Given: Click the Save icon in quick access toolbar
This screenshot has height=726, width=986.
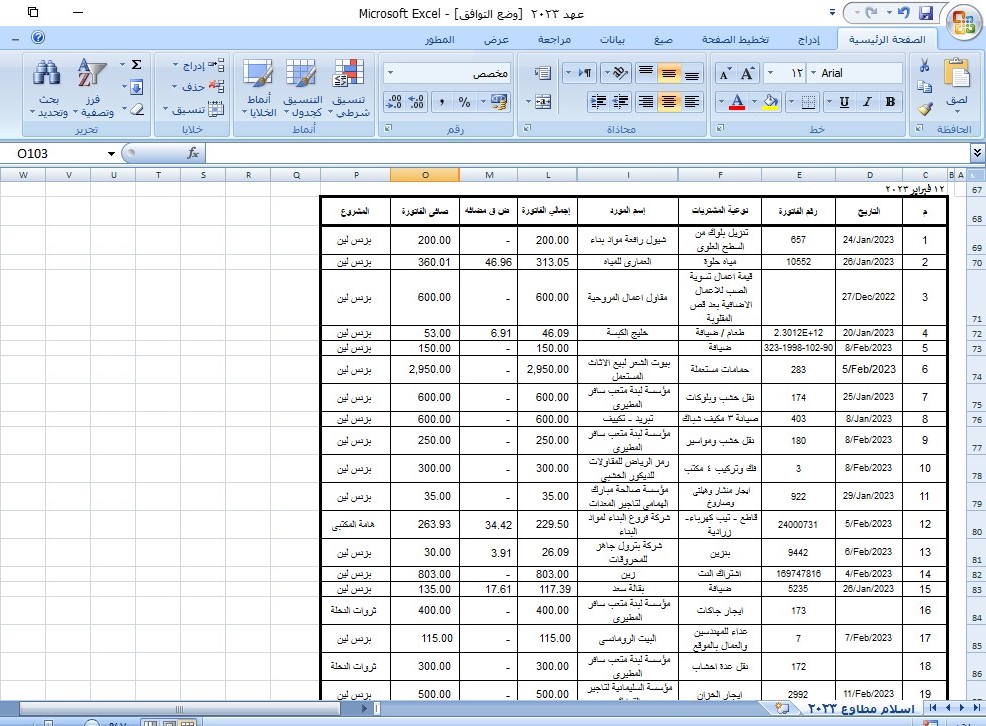Looking at the screenshot, I should click(x=926, y=13).
